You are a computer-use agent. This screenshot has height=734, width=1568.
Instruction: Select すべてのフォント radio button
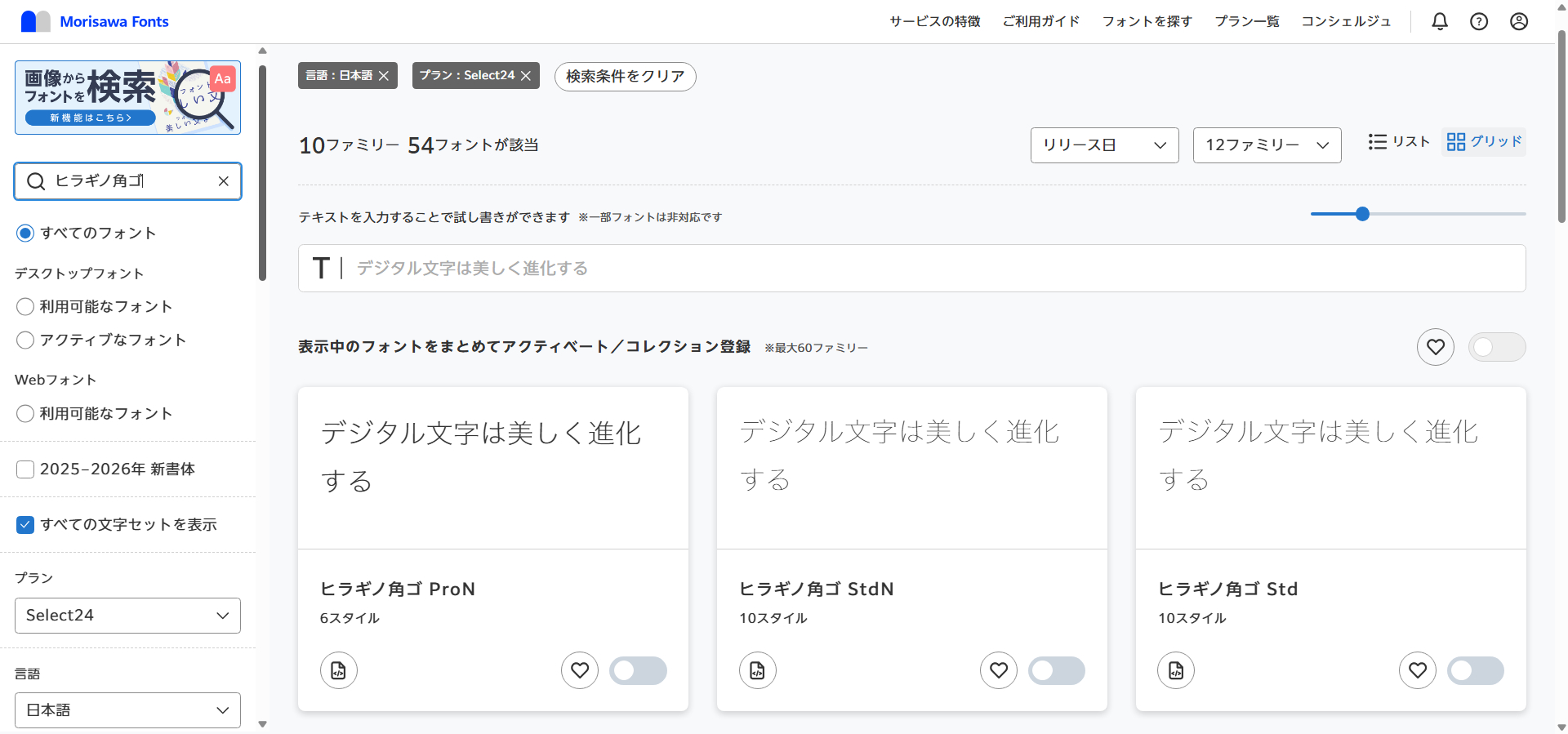25,234
